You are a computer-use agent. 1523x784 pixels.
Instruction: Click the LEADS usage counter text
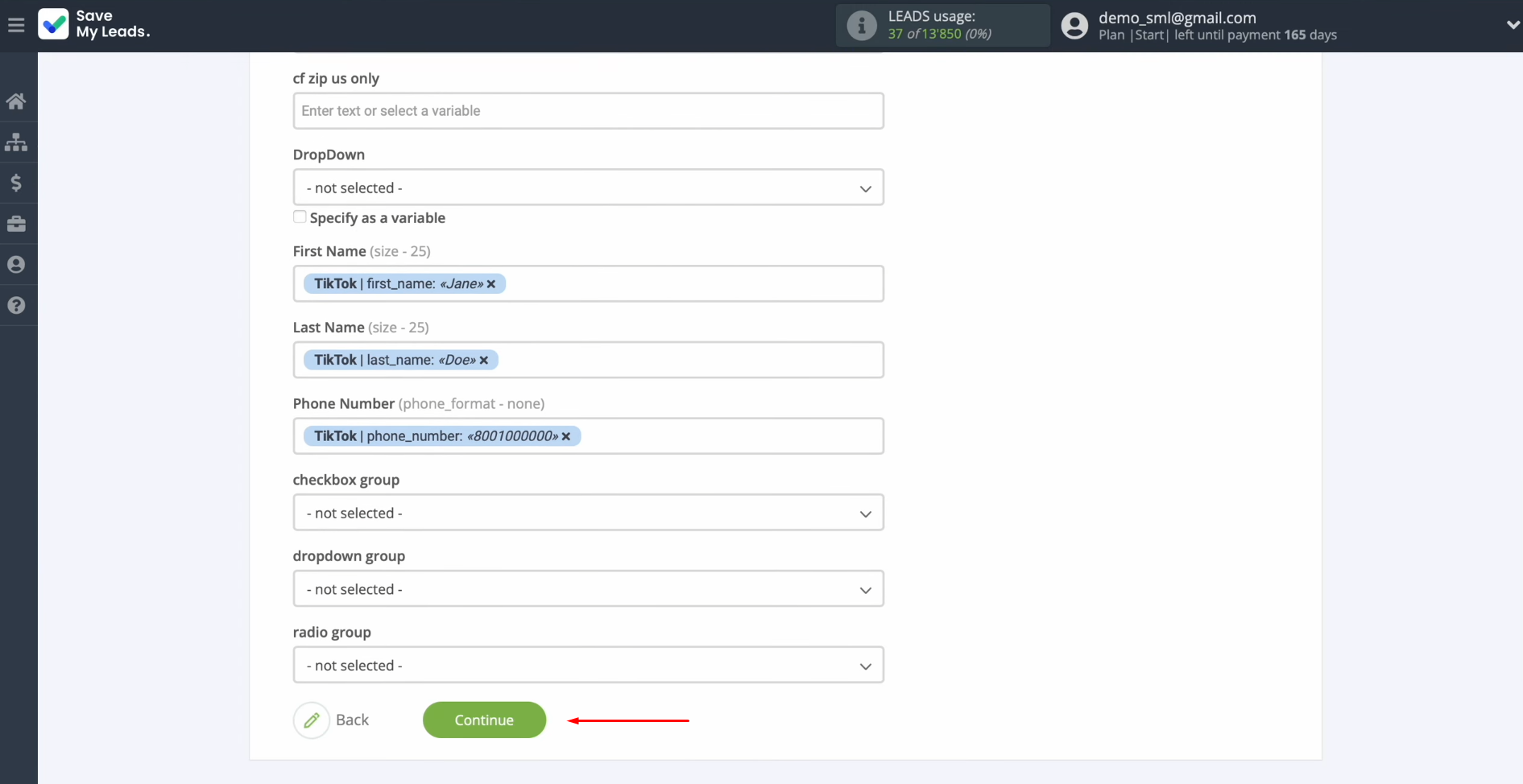click(x=939, y=34)
